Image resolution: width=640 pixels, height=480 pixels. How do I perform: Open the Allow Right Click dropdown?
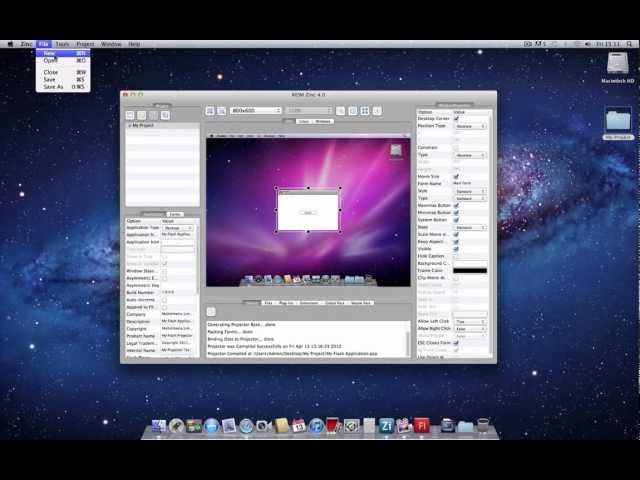[470, 329]
